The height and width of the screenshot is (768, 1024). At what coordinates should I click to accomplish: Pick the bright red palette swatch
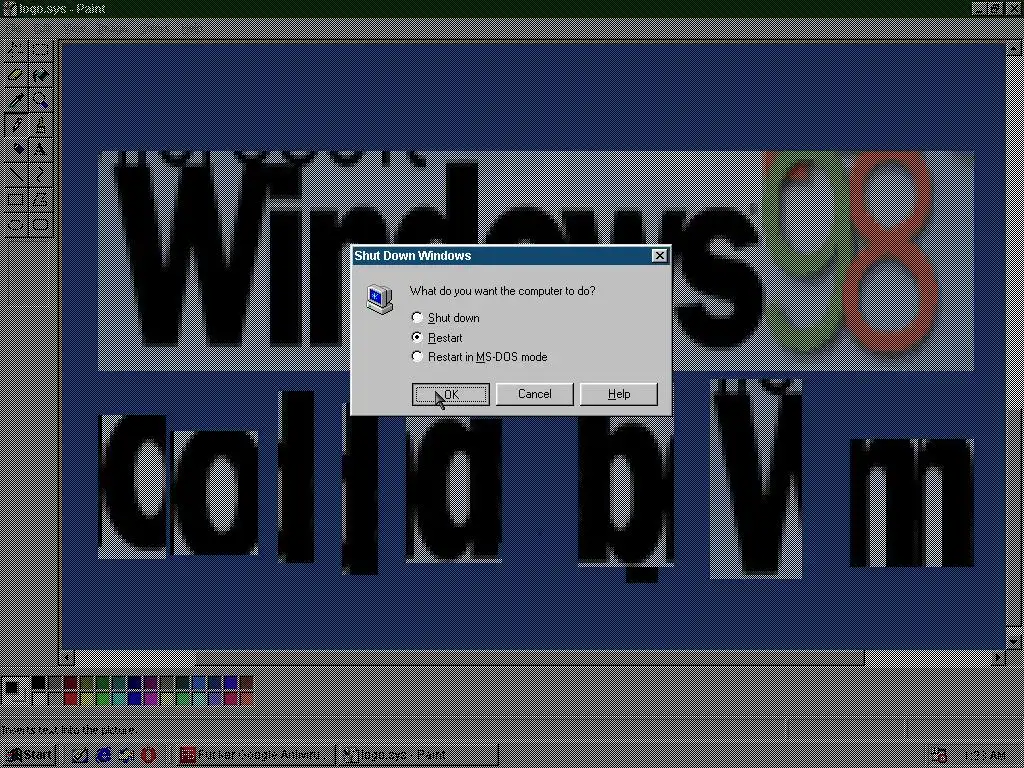click(x=71, y=699)
